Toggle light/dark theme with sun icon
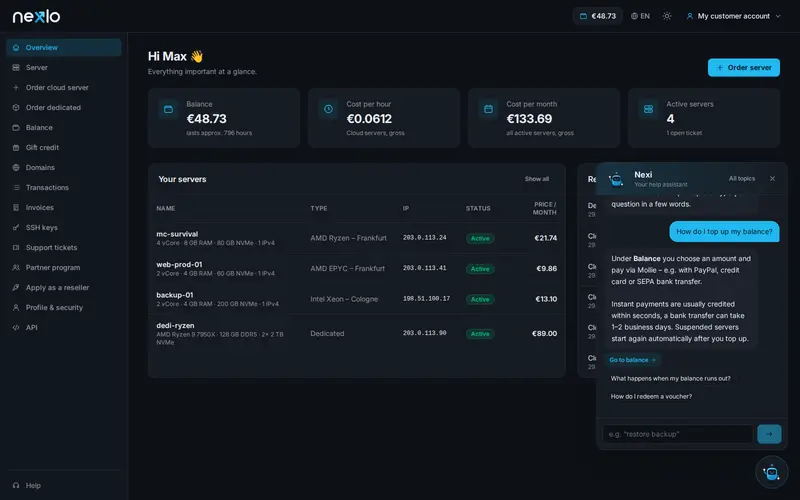Image resolution: width=800 pixels, height=500 pixels. click(667, 16)
